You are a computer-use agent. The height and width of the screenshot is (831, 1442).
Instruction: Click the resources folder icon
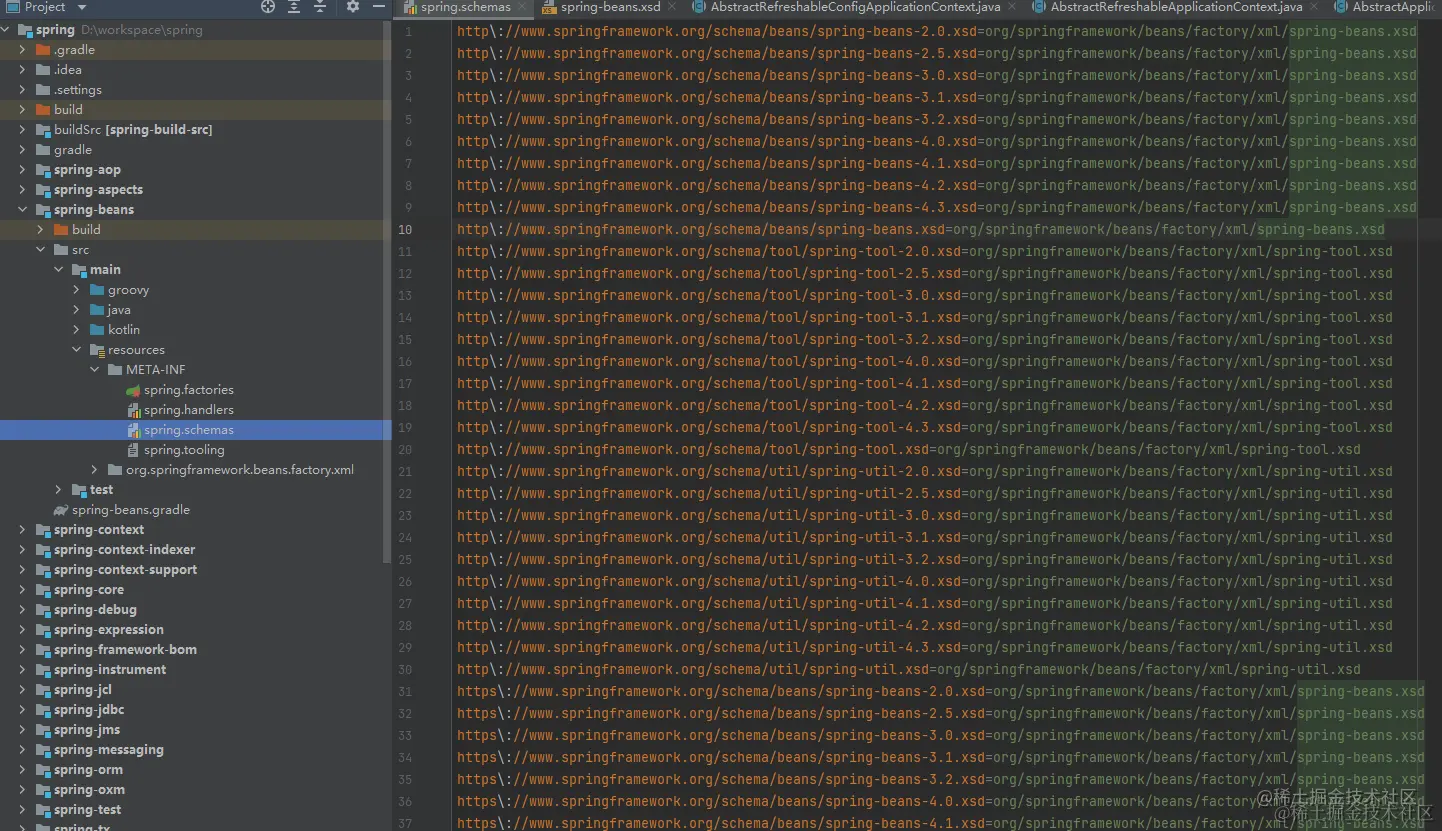point(98,350)
